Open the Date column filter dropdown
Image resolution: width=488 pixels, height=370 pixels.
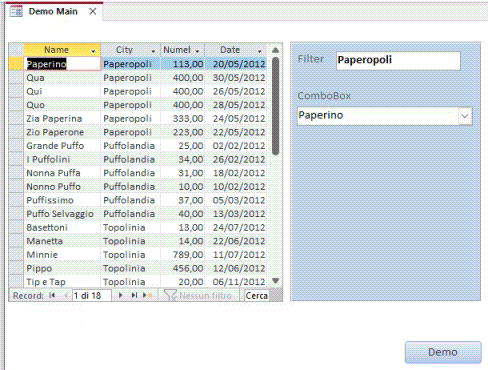click(x=259, y=51)
